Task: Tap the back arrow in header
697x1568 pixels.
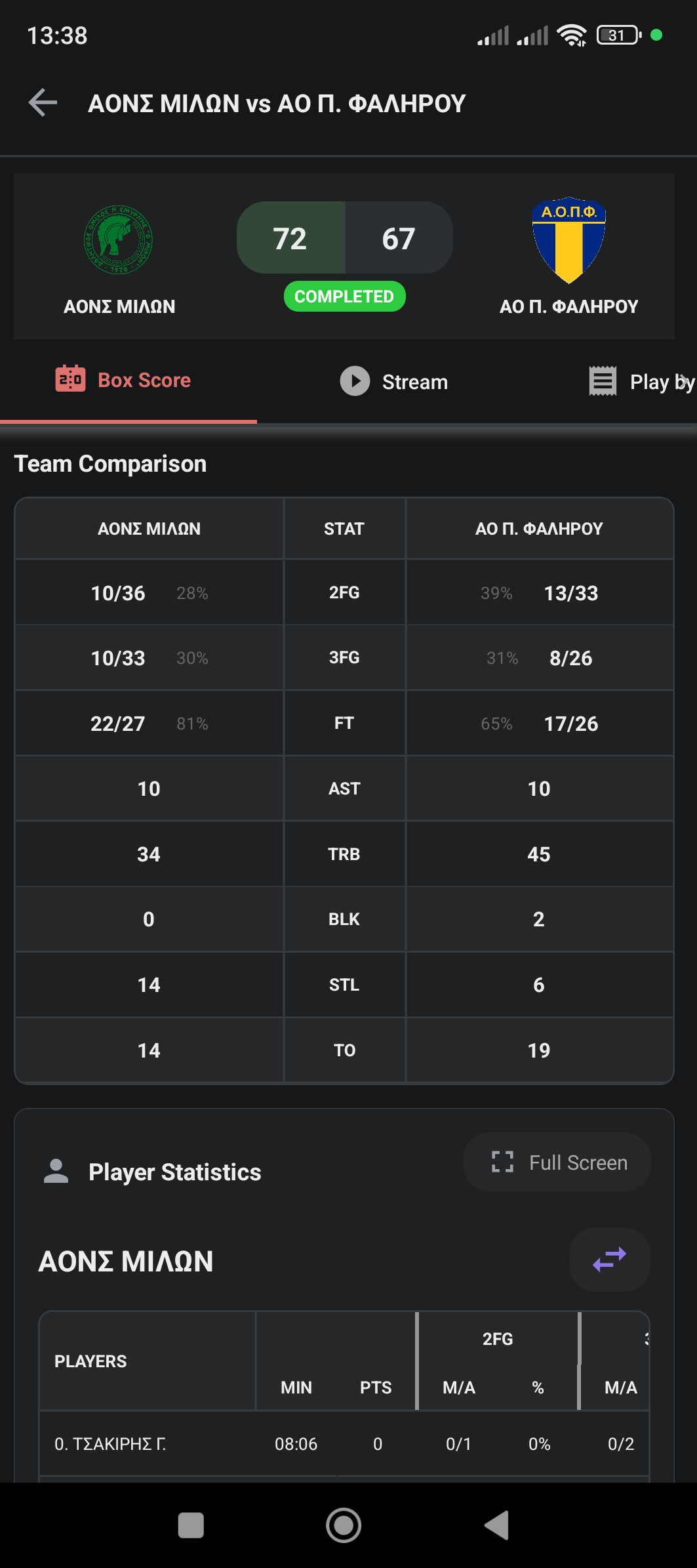Action: 43,103
